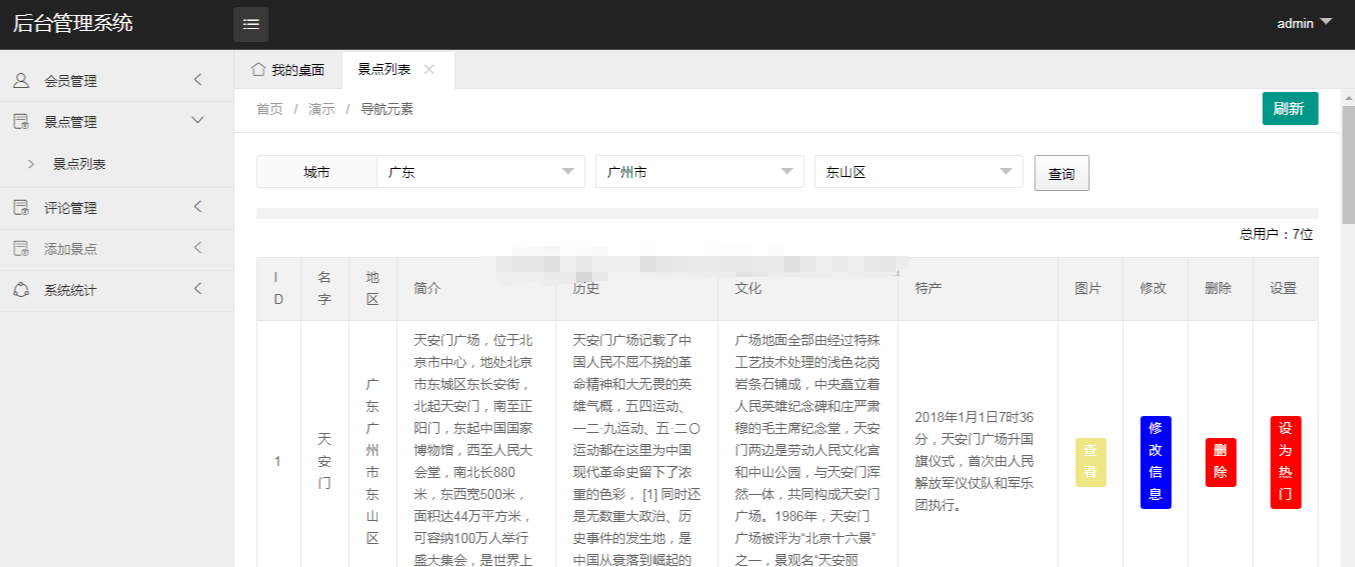1355x567 pixels.
Task: Click the 系统统计 sidebar icon
Action: tap(21, 290)
